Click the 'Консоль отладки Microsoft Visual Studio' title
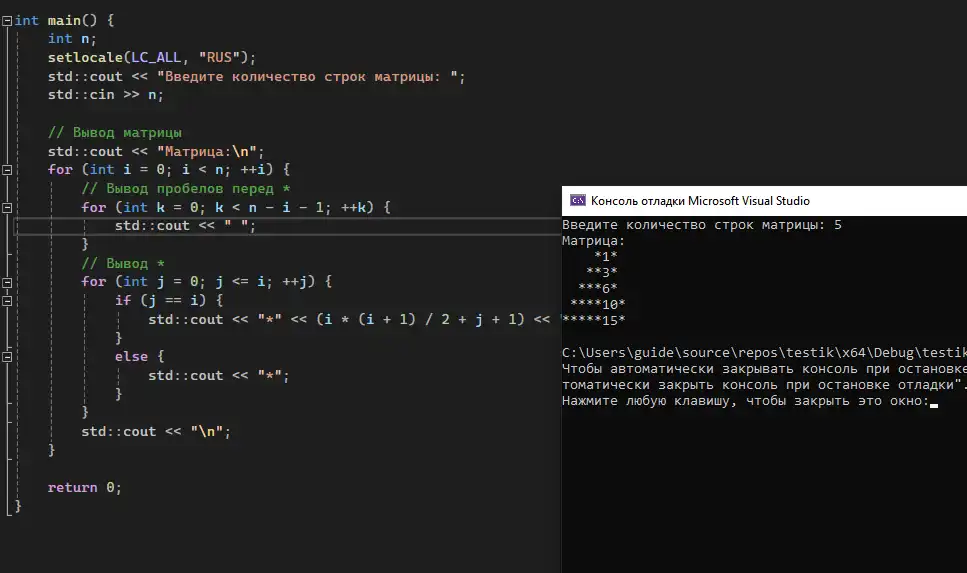Image resolution: width=967 pixels, height=573 pixels. (x=700, y=200)
